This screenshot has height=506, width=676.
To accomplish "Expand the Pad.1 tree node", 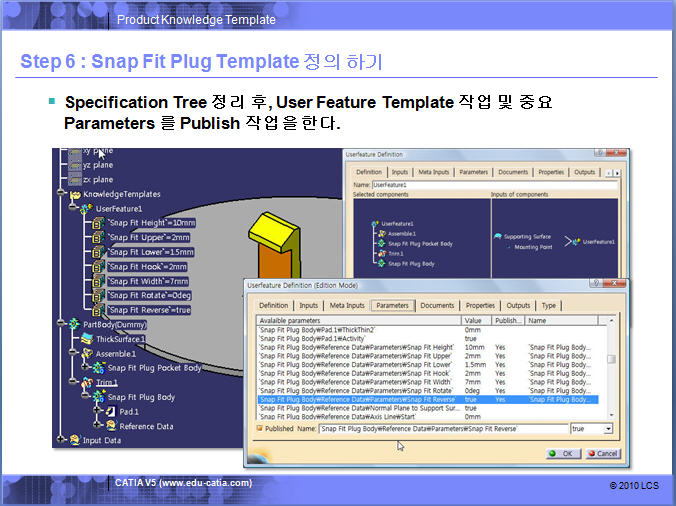I will click(97, 411).
